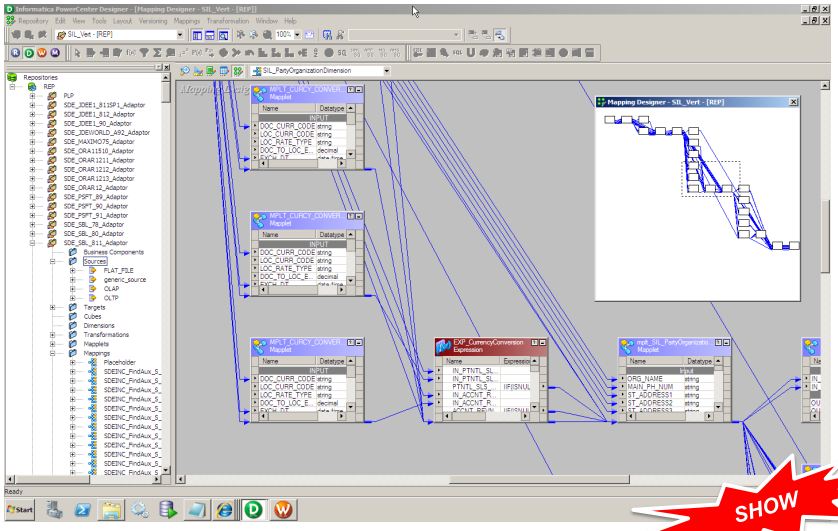Image resolution: width=838 pixels, height=531 pixels.
Task: Collapse the Sources folder node
Action: point(52,261)
